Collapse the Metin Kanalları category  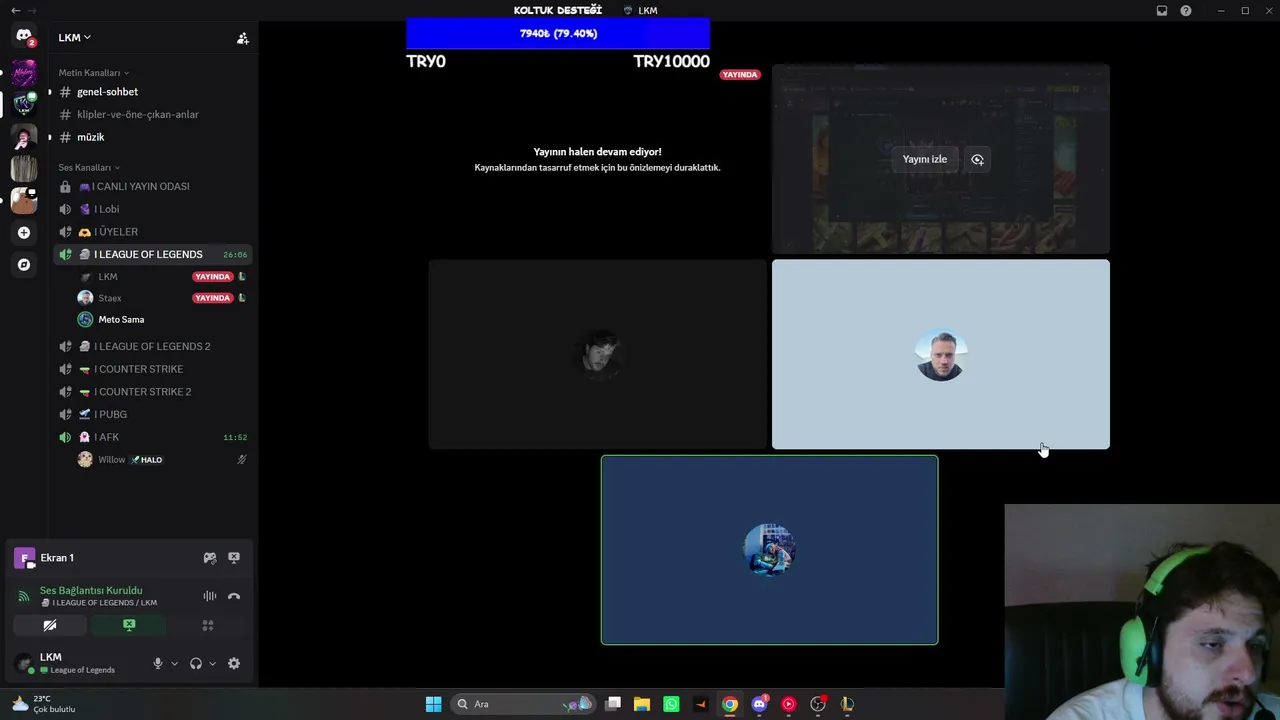pyautogui.click(x=93, y=73)
